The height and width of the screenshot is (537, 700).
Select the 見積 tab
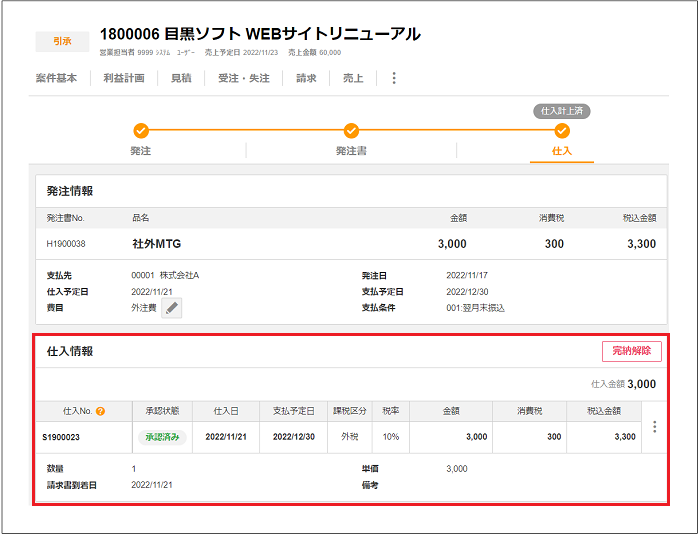(x=181, y=78)
